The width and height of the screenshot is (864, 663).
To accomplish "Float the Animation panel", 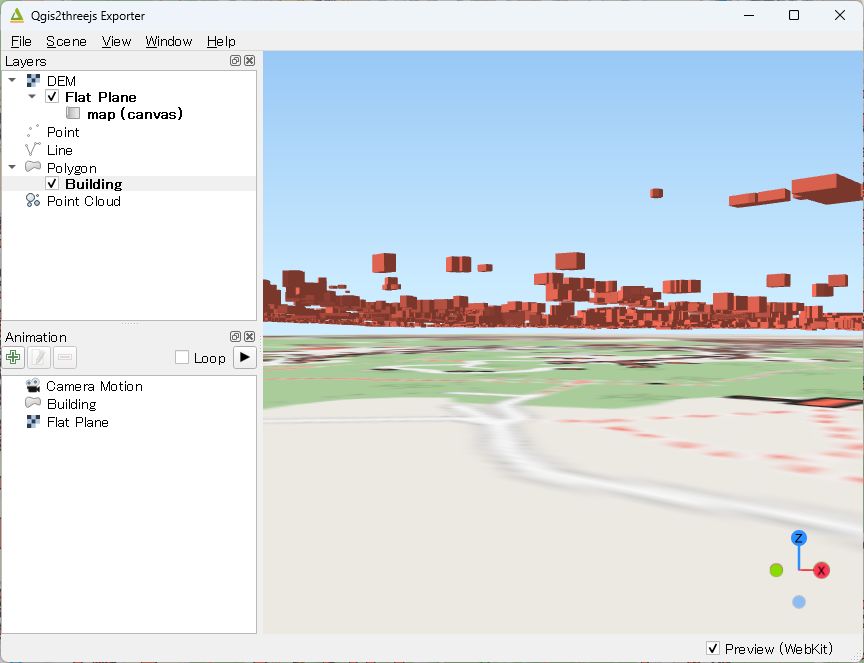I will pos(235,336).
